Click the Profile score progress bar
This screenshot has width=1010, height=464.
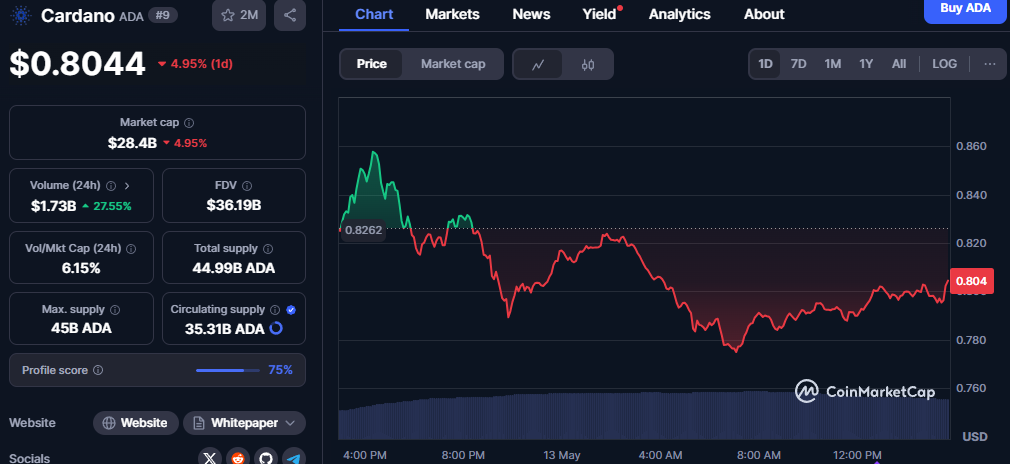pyautogui.click(x=227, y=370)
